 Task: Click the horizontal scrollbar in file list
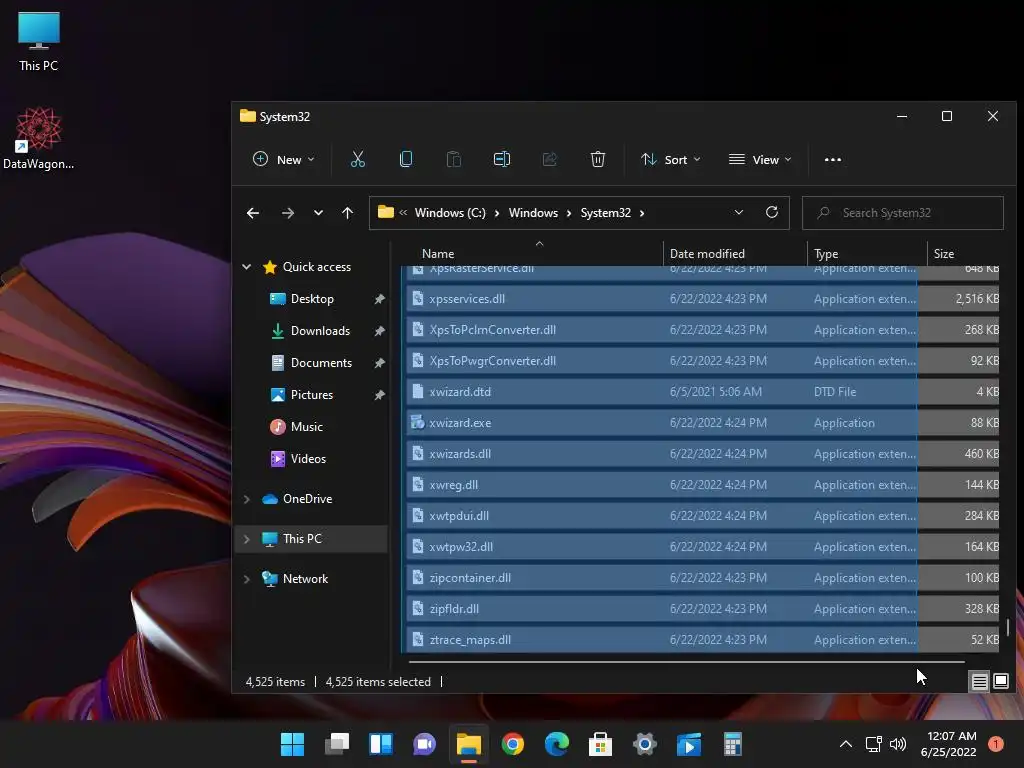(686, 662)
